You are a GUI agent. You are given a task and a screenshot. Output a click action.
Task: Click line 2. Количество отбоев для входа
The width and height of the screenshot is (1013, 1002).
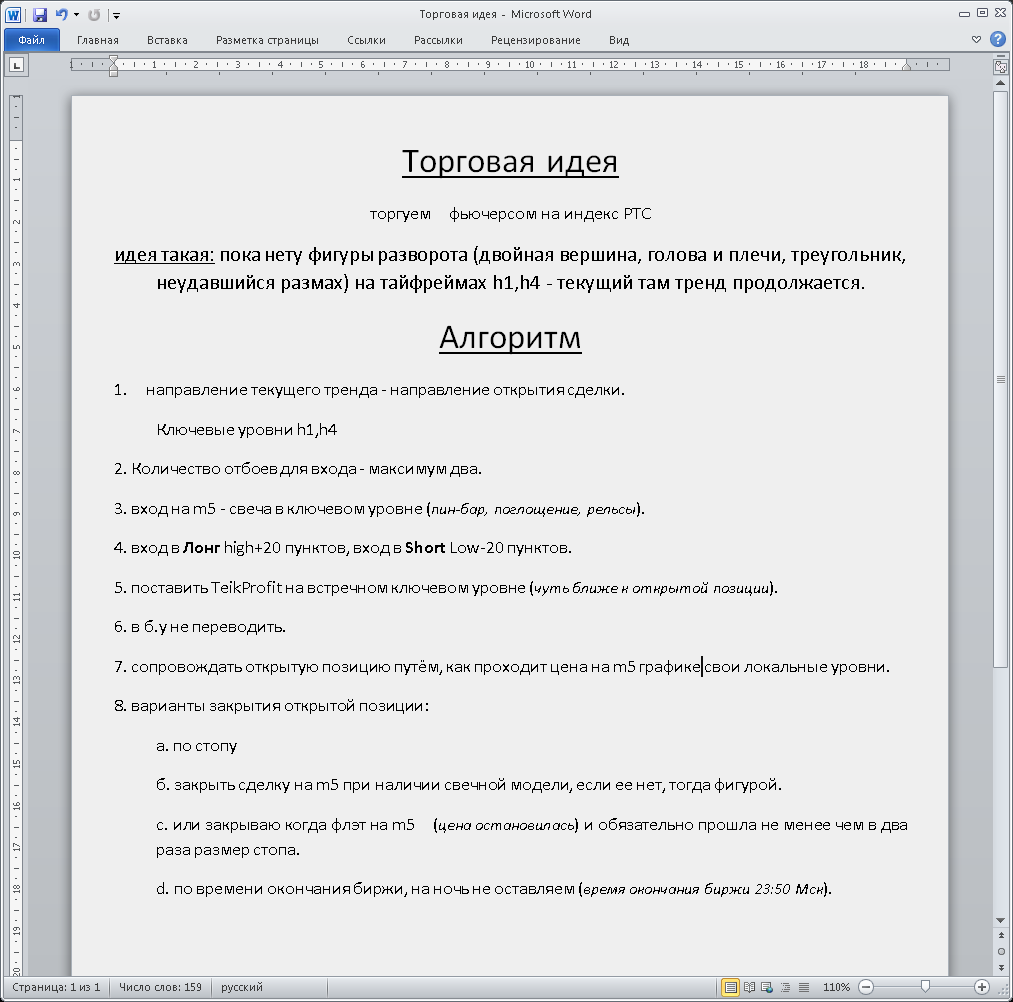pyautogui.click(x=298, y=469)
